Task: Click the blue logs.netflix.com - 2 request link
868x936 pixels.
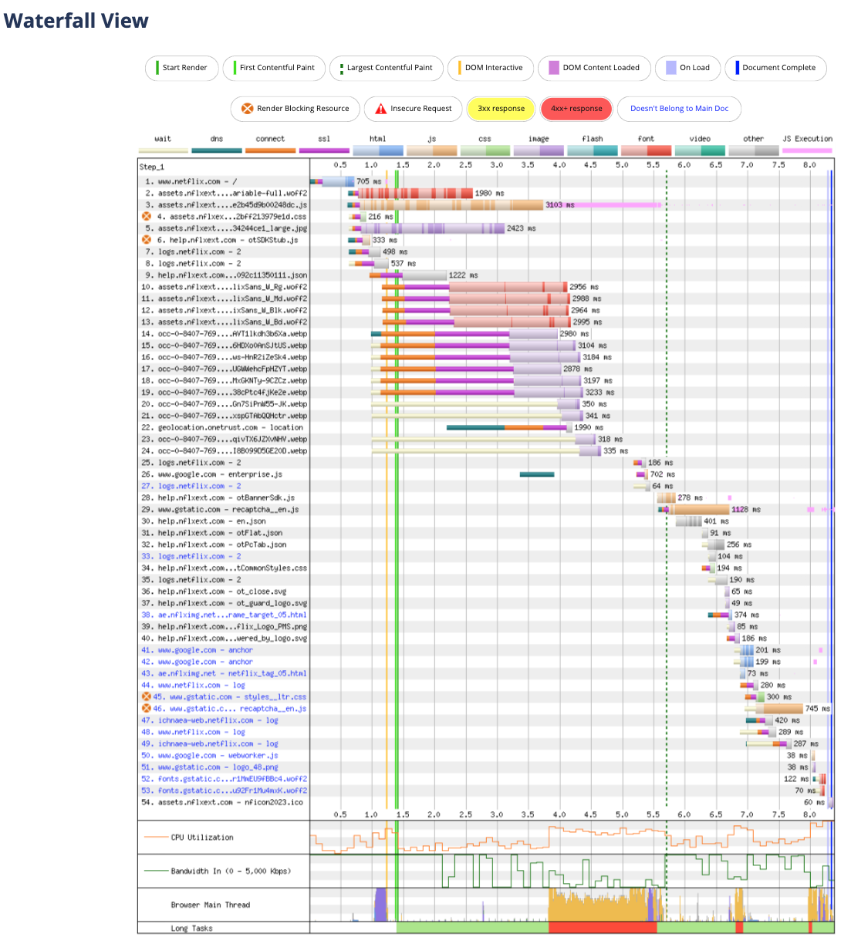Action: (x=190, y=486)
